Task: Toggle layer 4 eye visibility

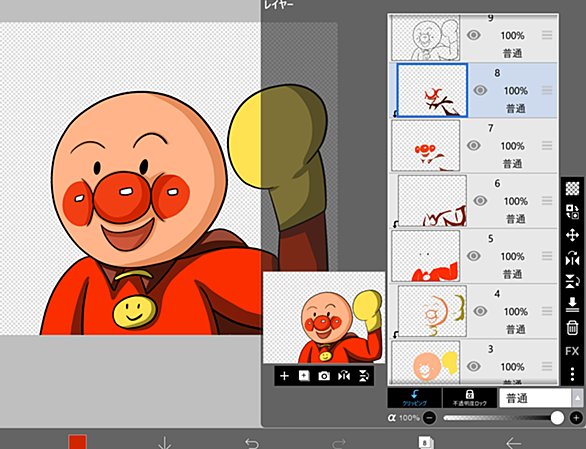Action: point(480,311)
